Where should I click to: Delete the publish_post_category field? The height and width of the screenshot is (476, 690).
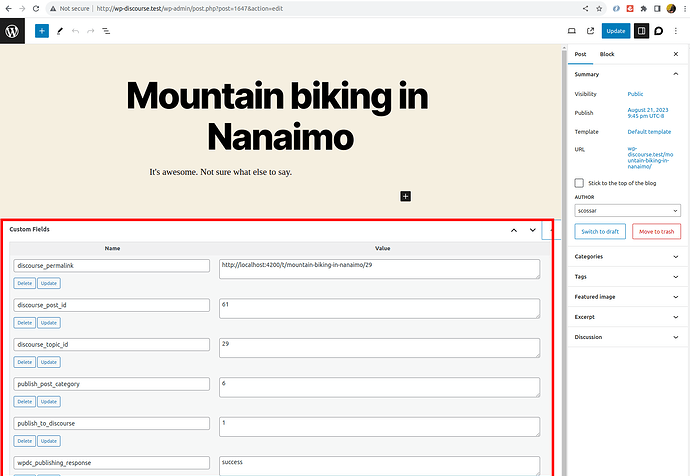[25, 402]
